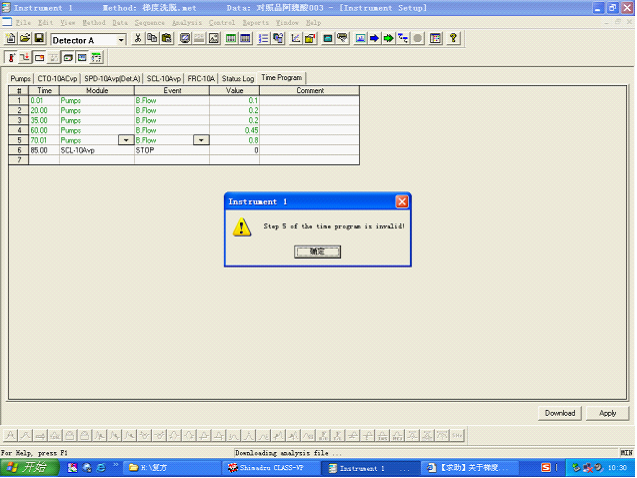The image size is (637, 478).
Task: Click the red thermometer icon in second toolbar
Action: point(11,58)
